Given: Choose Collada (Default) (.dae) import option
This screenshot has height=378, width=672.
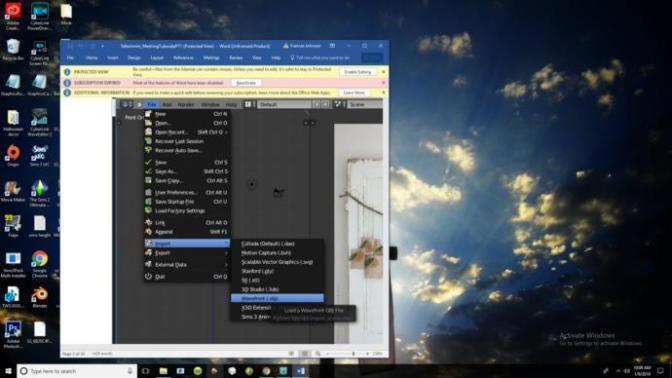Looking at the screenshot, I should pos(277,243).
